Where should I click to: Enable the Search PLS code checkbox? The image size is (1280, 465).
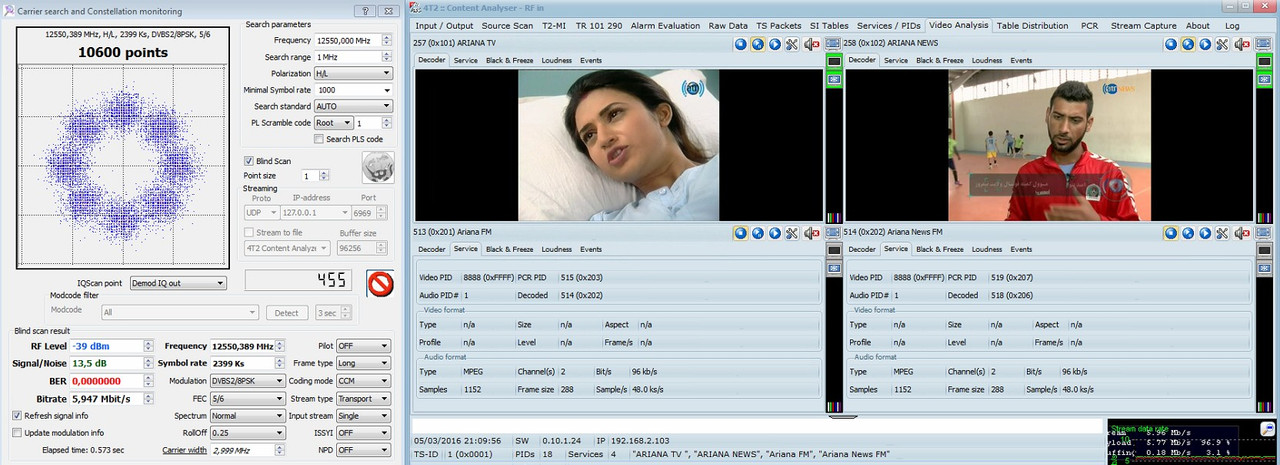319,139
